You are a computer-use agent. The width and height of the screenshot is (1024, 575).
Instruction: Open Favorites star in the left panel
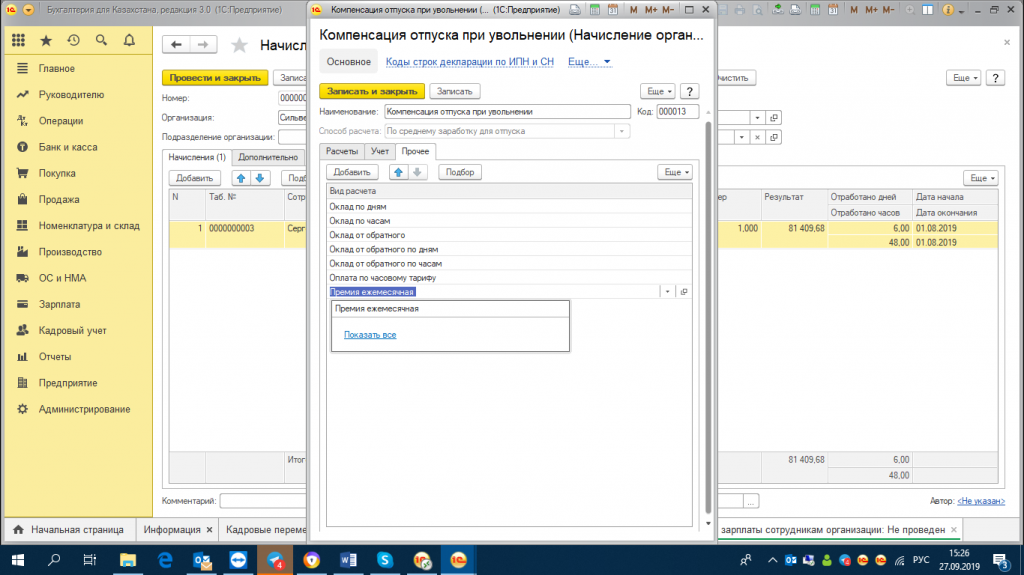(46, 41)
